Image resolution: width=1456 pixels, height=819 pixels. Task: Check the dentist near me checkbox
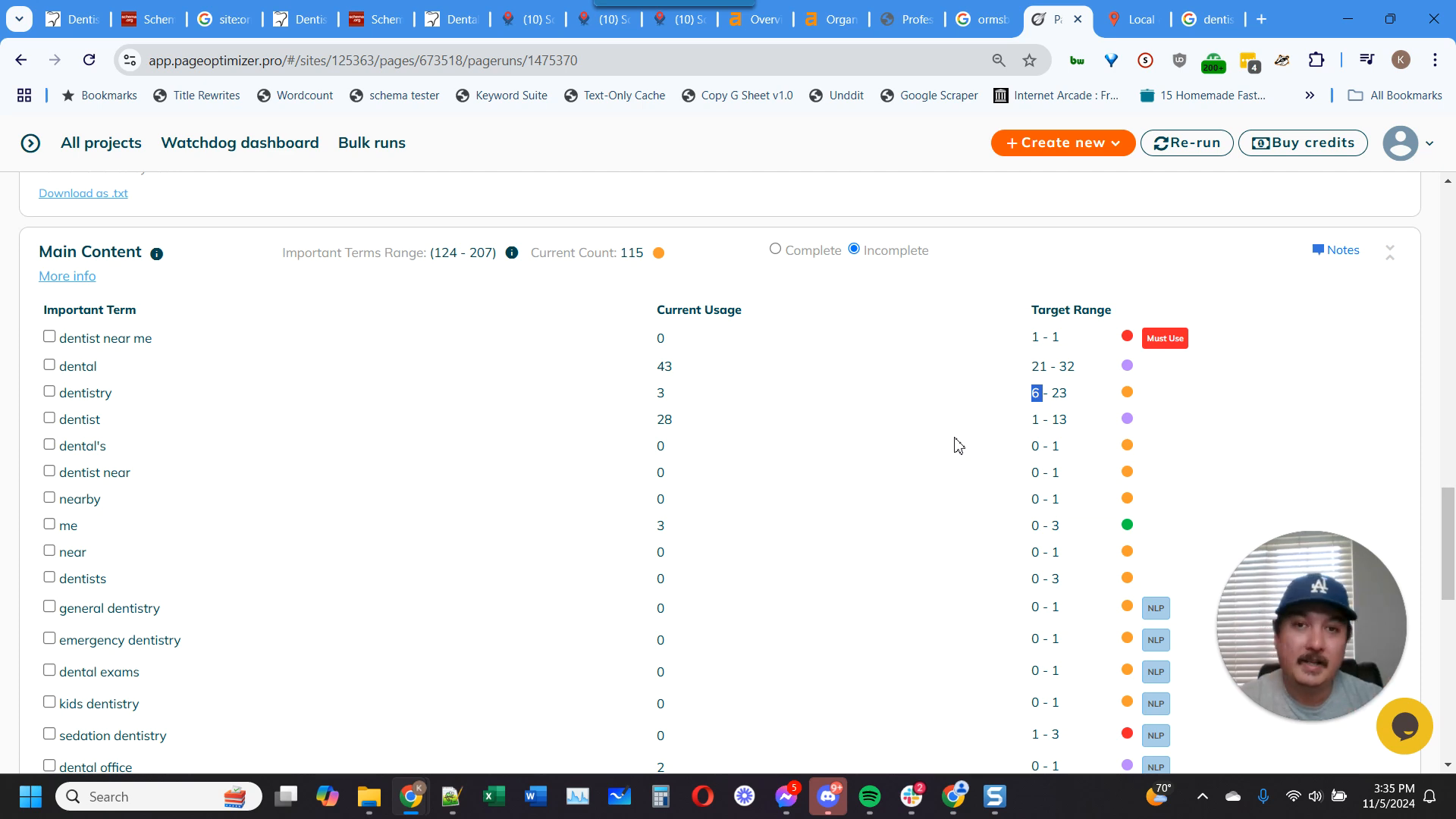coord(49,336)
